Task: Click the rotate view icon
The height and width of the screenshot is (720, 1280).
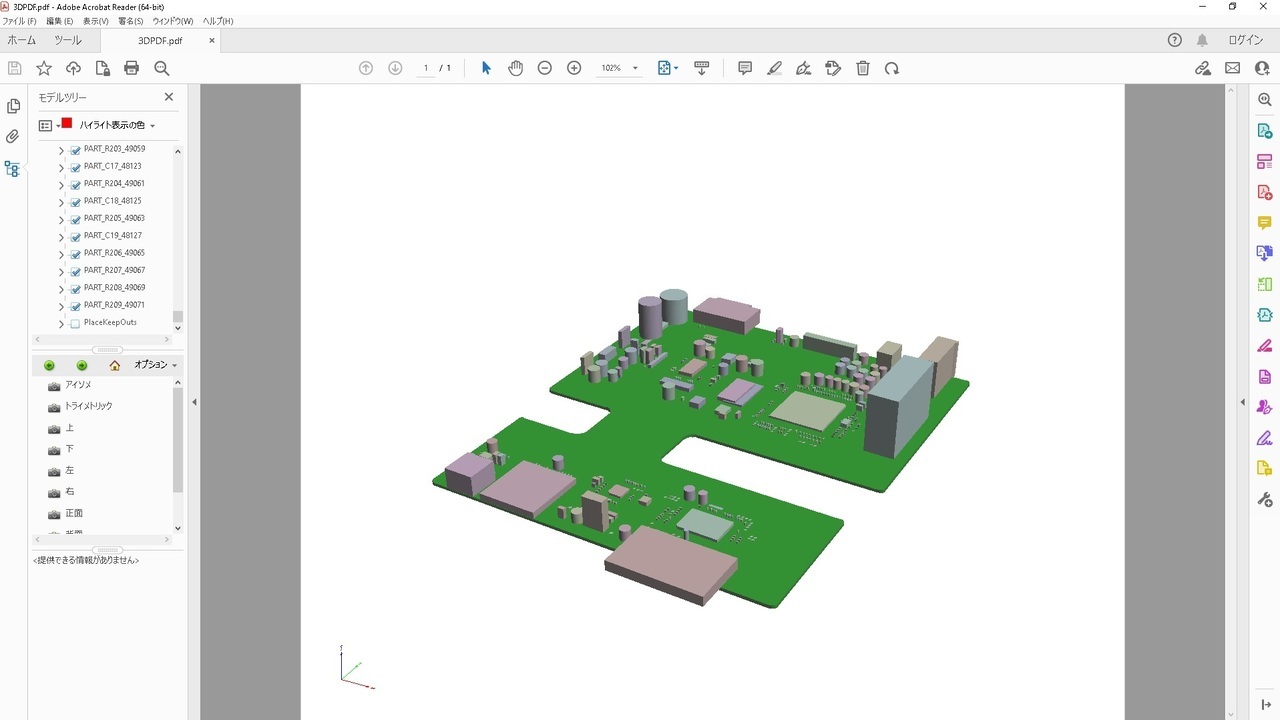Action: click(892, 68)
